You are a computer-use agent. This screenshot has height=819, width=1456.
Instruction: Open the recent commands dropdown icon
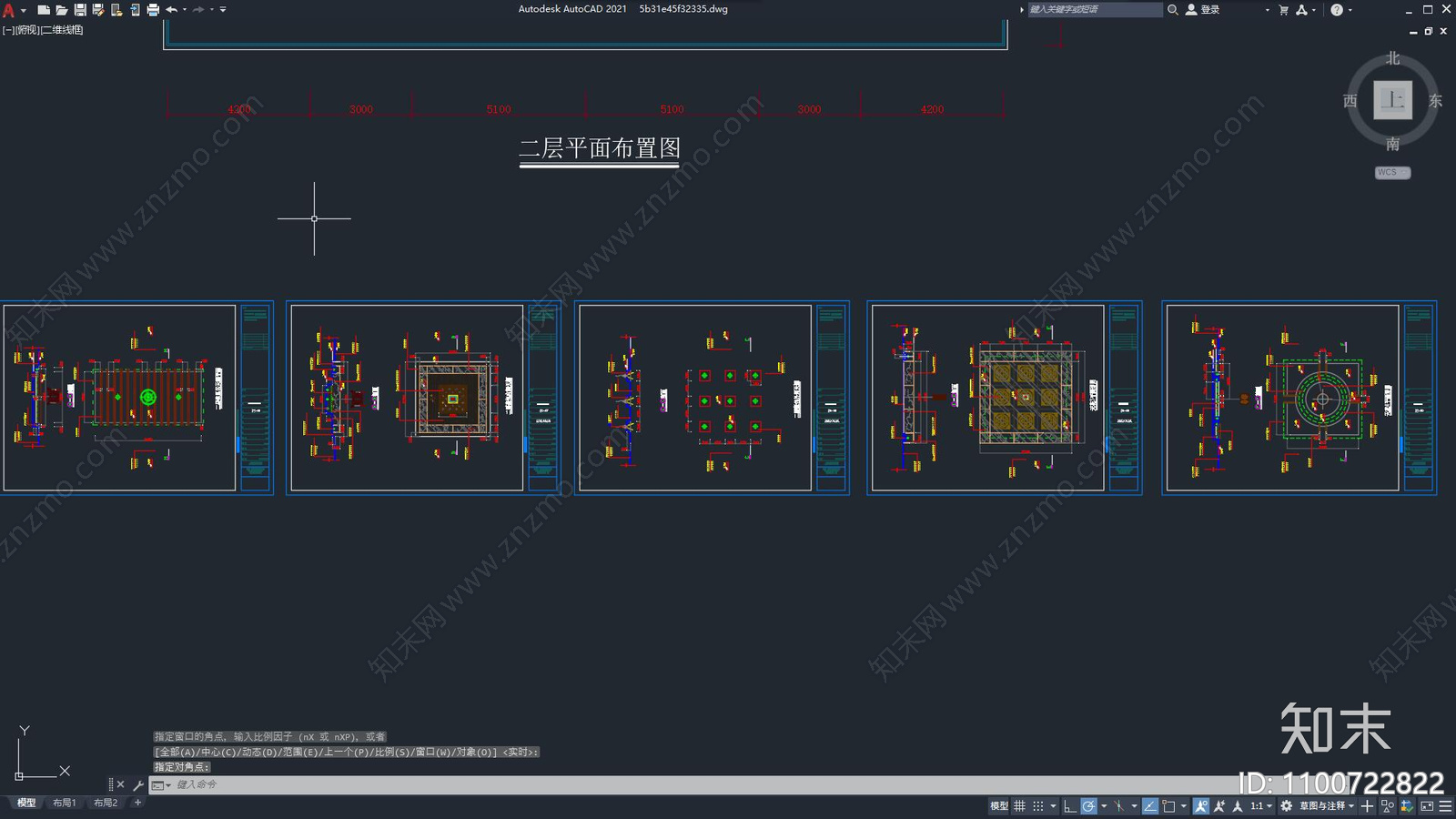click(160, 784)
